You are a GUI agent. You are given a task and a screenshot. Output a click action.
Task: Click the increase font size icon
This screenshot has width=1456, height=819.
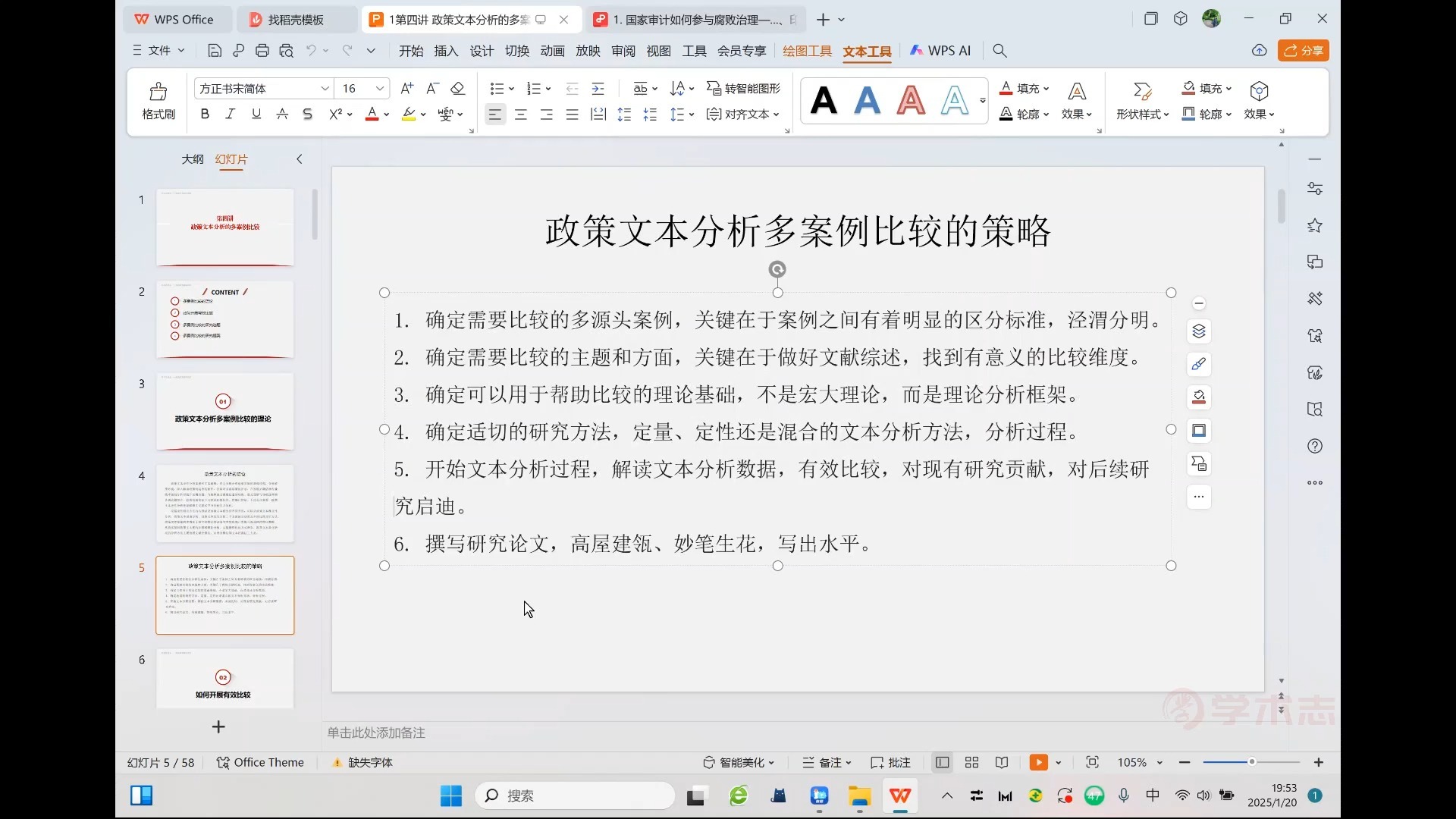(406, 89)
